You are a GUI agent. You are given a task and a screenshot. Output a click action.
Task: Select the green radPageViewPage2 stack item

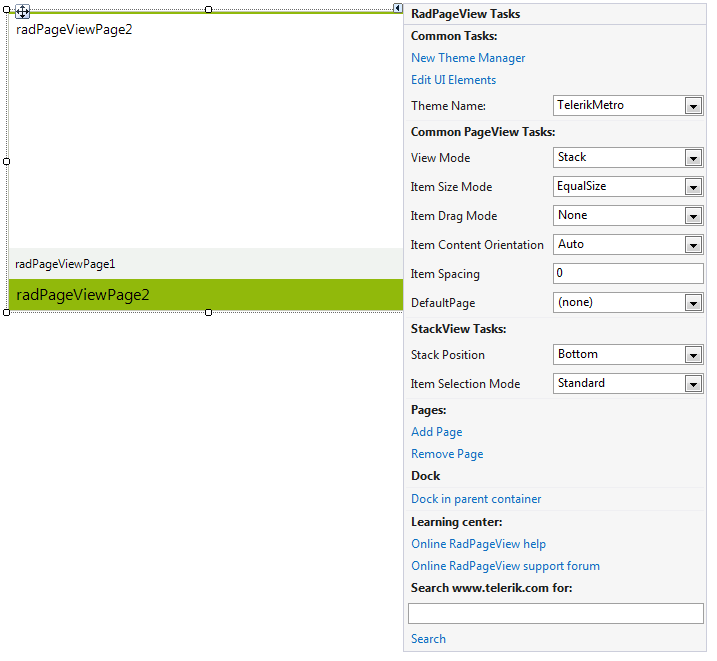click(206, 295)
